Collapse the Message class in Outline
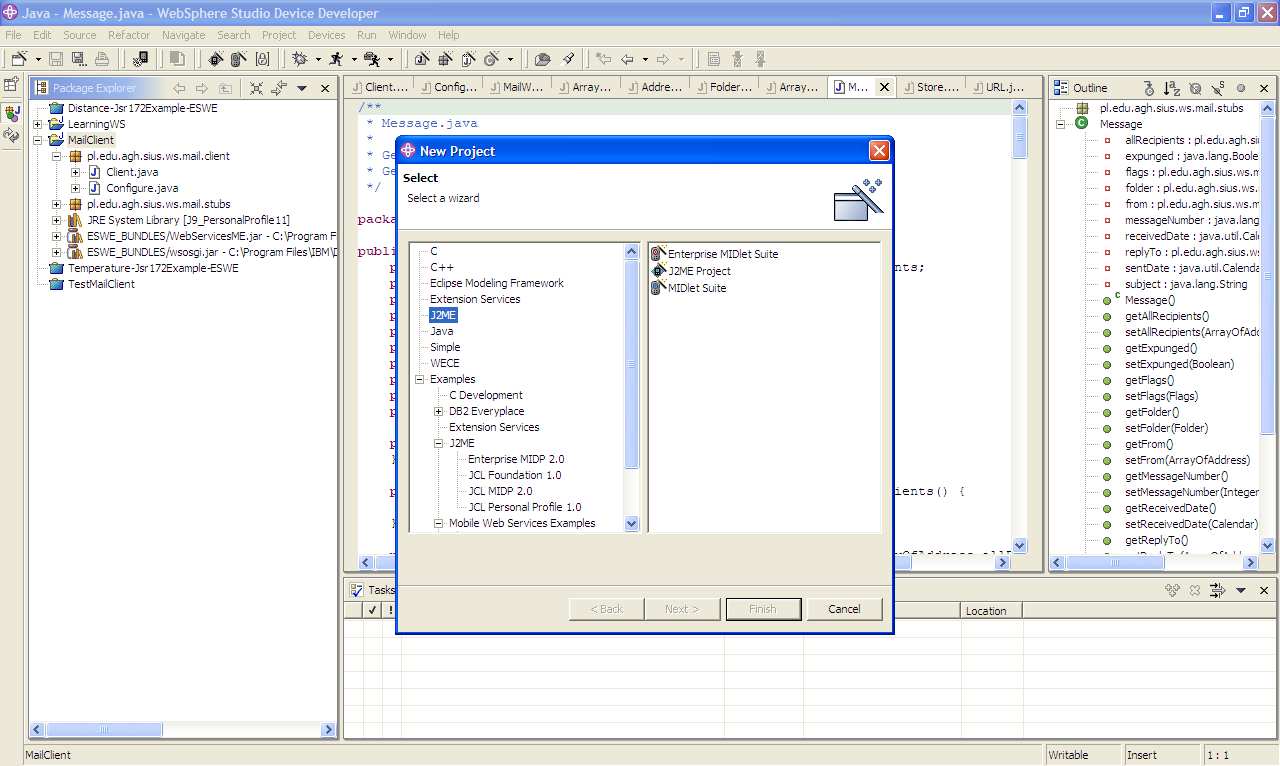The image size is (1280, 766). pos(1061,124)
